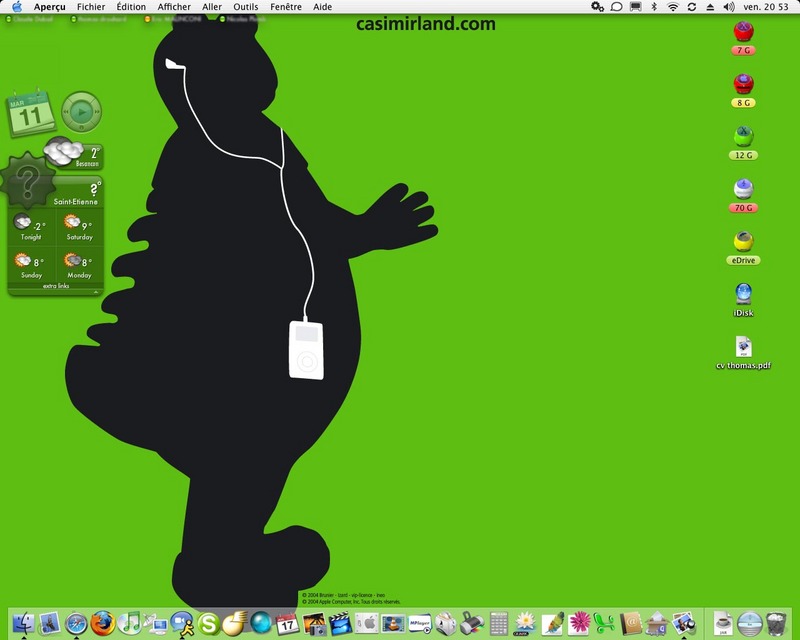Launch VLC cone icon in dock
The height and width of the screenshot is (640, 800).
coord(393,624)
